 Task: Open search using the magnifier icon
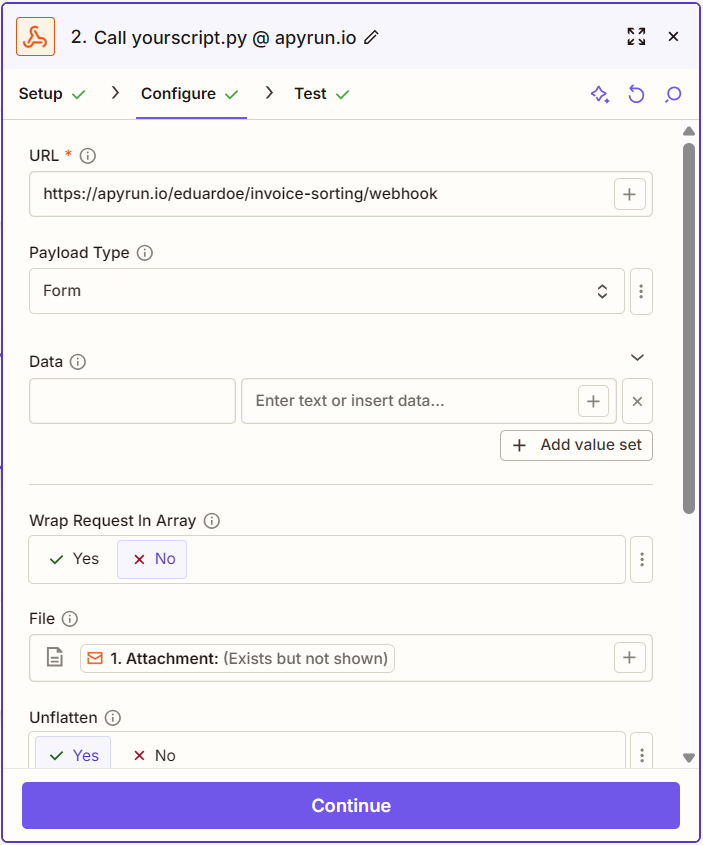click(673, 94)
